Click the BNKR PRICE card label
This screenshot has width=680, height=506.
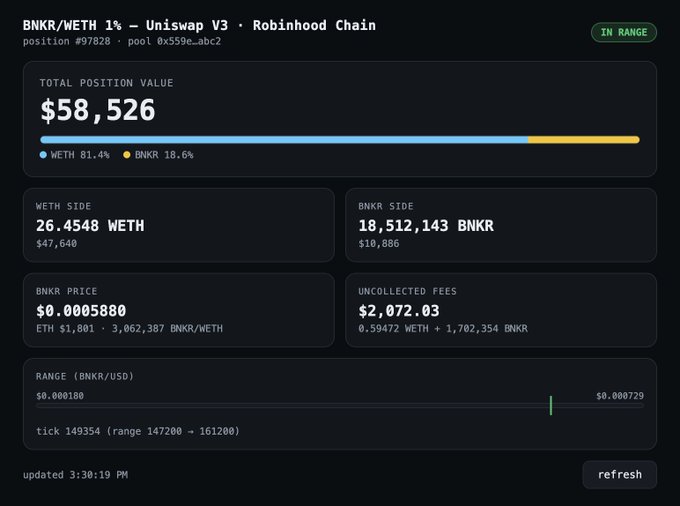66,291
